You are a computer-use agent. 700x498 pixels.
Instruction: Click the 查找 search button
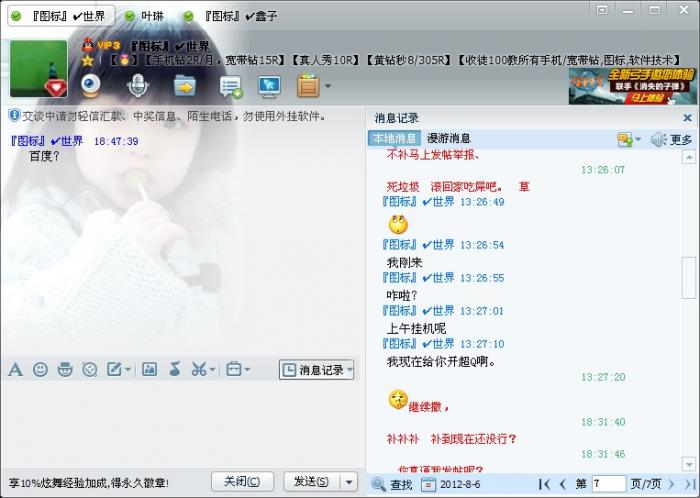[392, 484]
